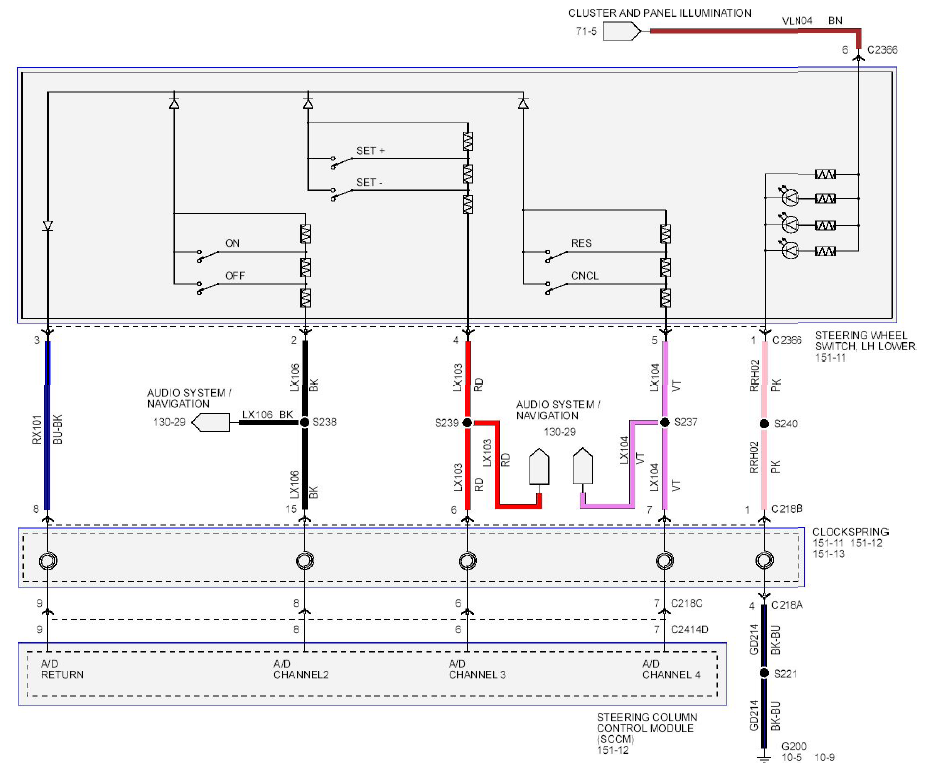Click the A/D CHANNEL 4 pin label
The image size is (926, 772).
pos(671,669)
